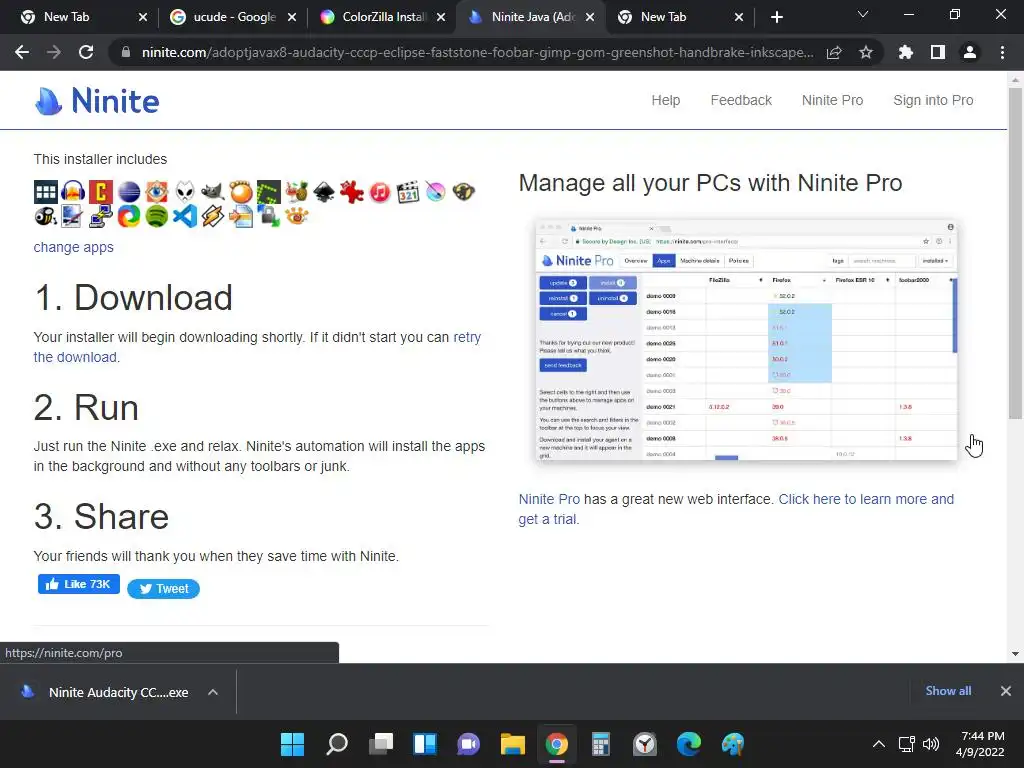Toggle Chrome side panel
The image size is (1024, 768).
(x=938, y=52)
